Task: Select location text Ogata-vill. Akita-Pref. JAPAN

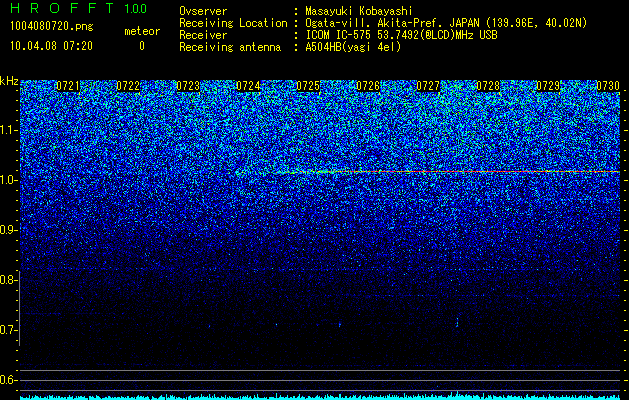Action: click(392, 23)
